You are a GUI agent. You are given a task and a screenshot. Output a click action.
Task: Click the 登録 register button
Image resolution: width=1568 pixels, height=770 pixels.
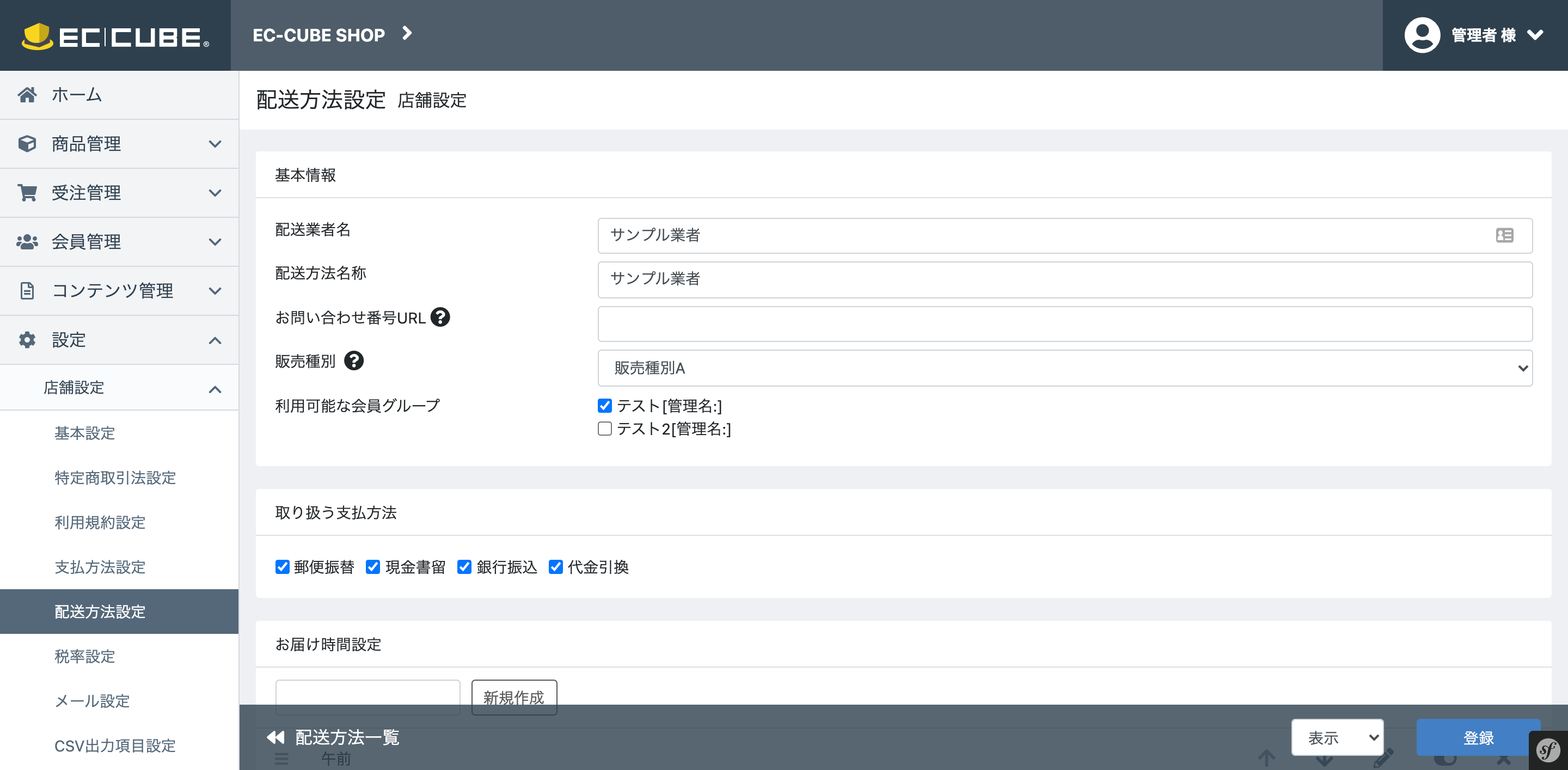click(x=1478, y=737)
